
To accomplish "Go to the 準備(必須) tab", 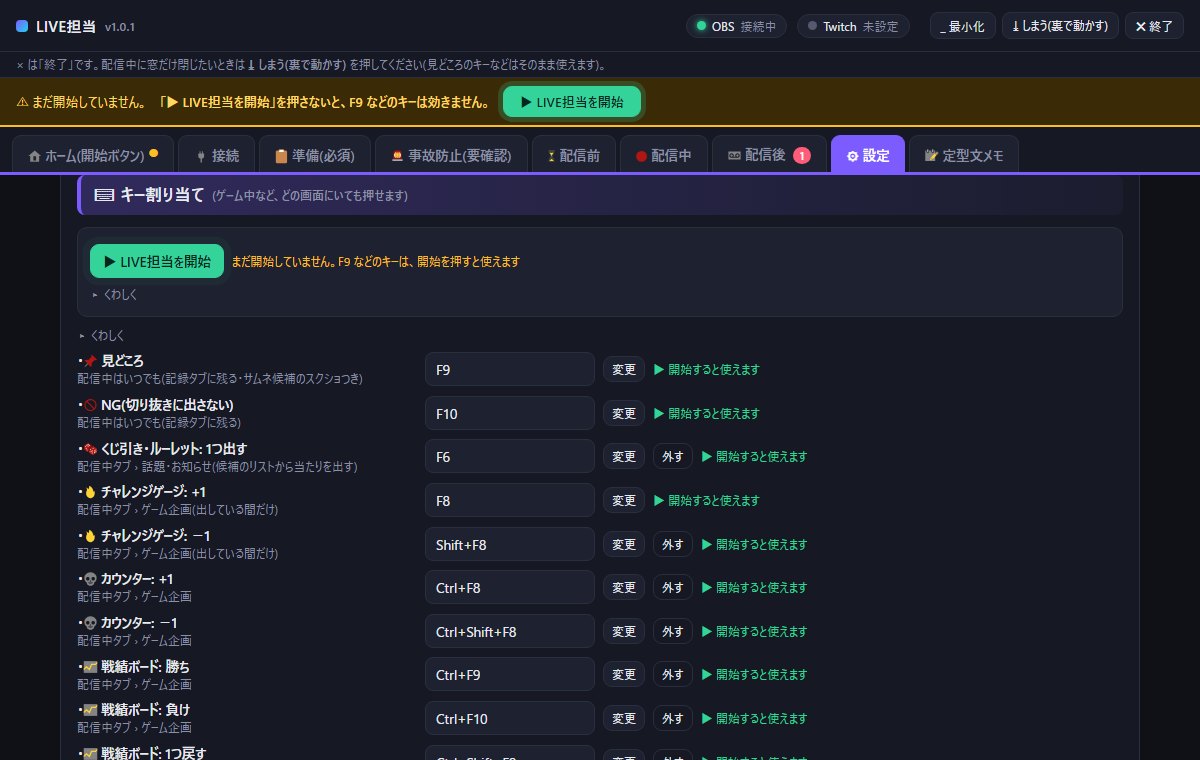I will click(x=315, y=155).
